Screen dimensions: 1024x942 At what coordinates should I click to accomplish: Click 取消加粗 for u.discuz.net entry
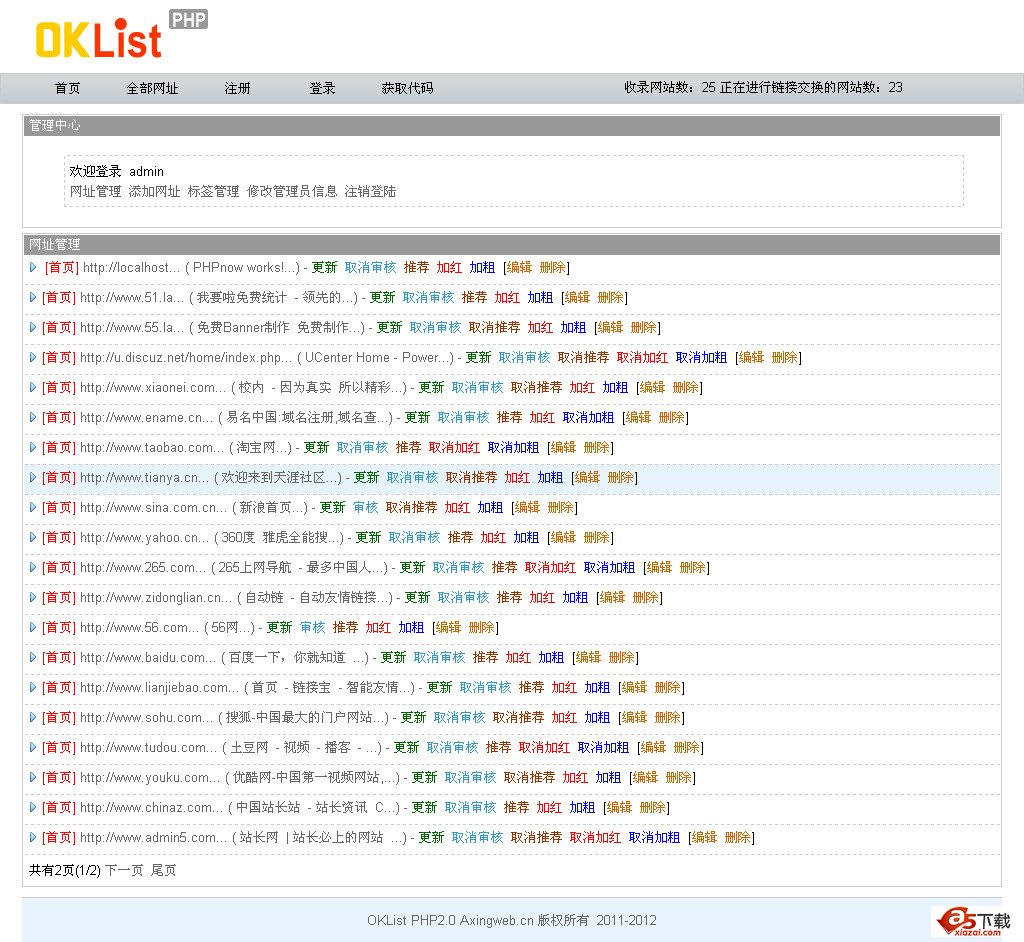[x=701, y=357]
